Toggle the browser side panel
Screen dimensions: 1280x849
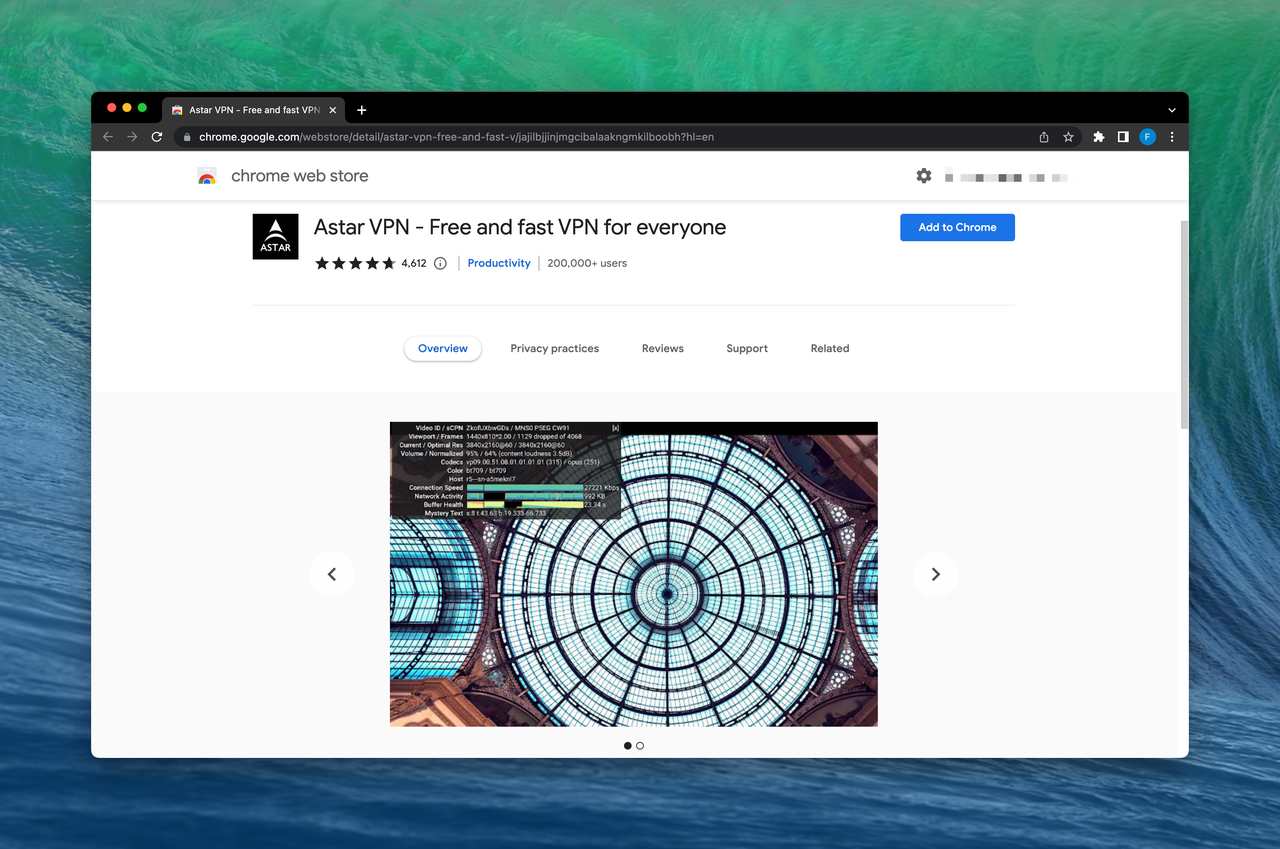[x=1123, y=137]
